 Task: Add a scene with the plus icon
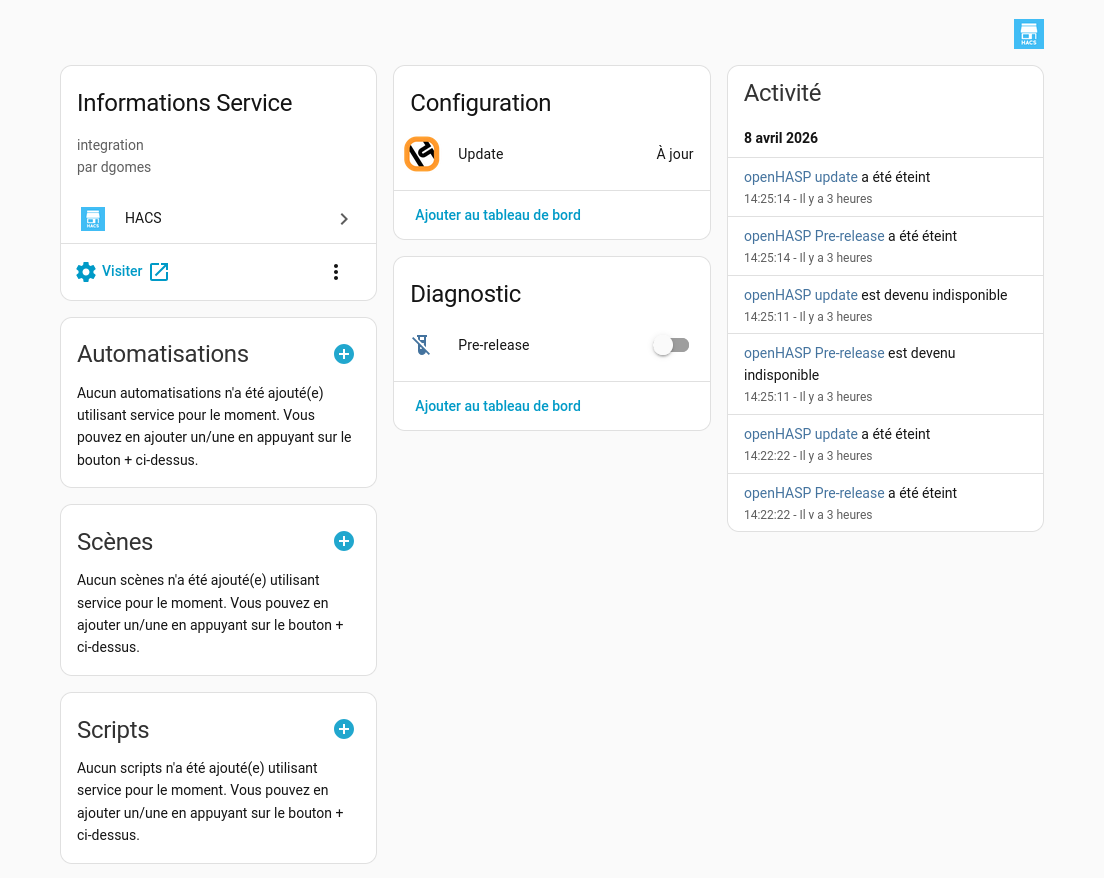click(344, 541)
